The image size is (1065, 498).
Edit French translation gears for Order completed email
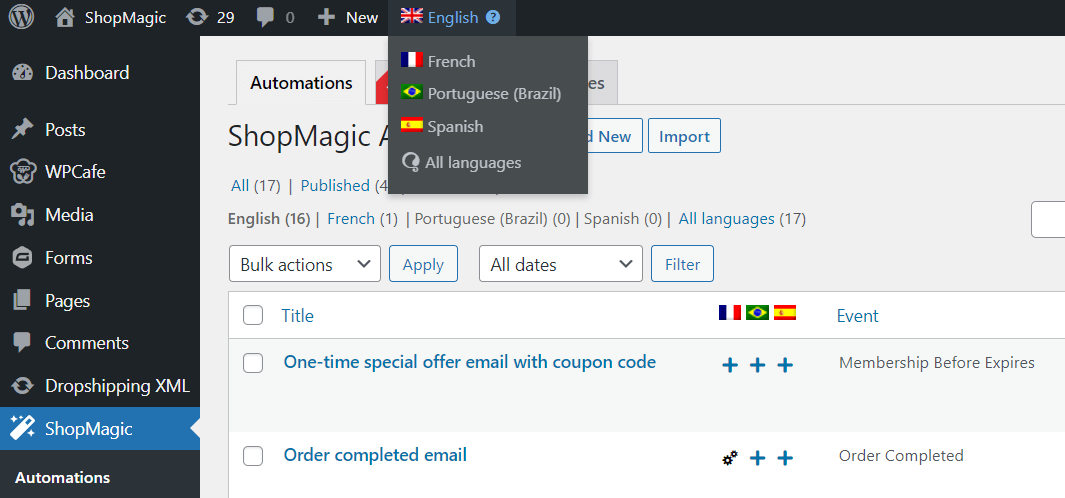point(729,458)
